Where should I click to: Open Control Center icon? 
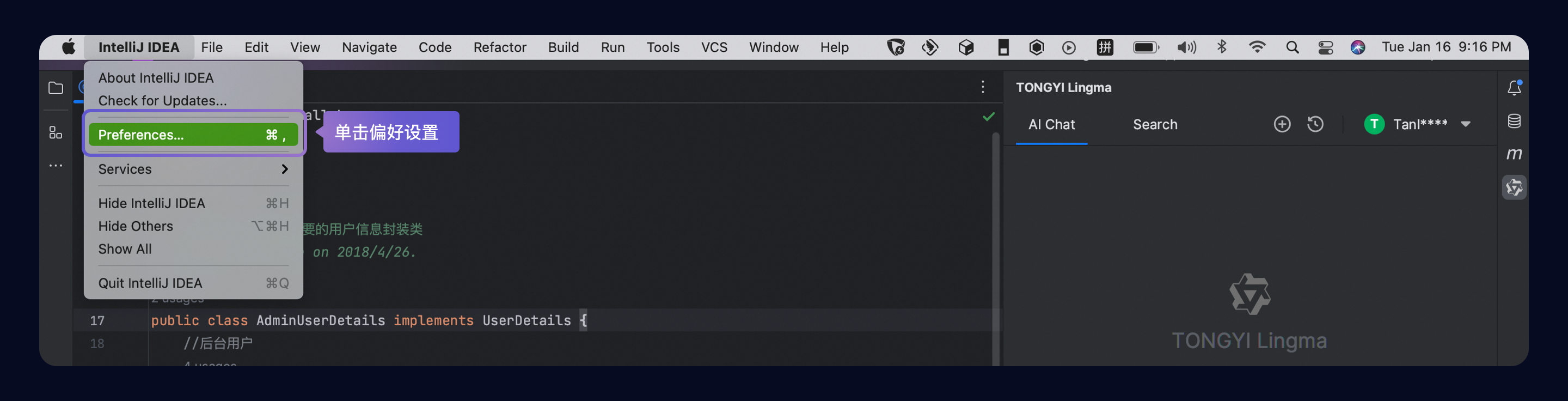1326,47
